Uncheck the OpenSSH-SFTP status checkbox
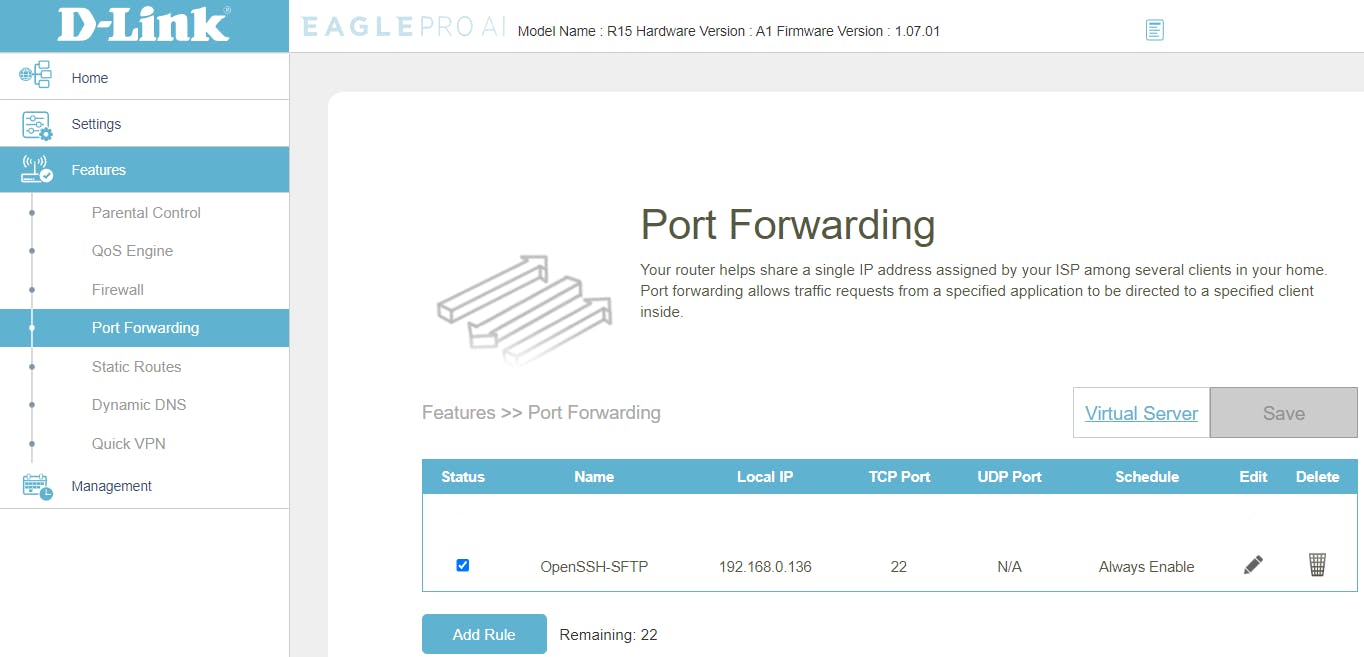1364x657 pixels. pos(462,565)
